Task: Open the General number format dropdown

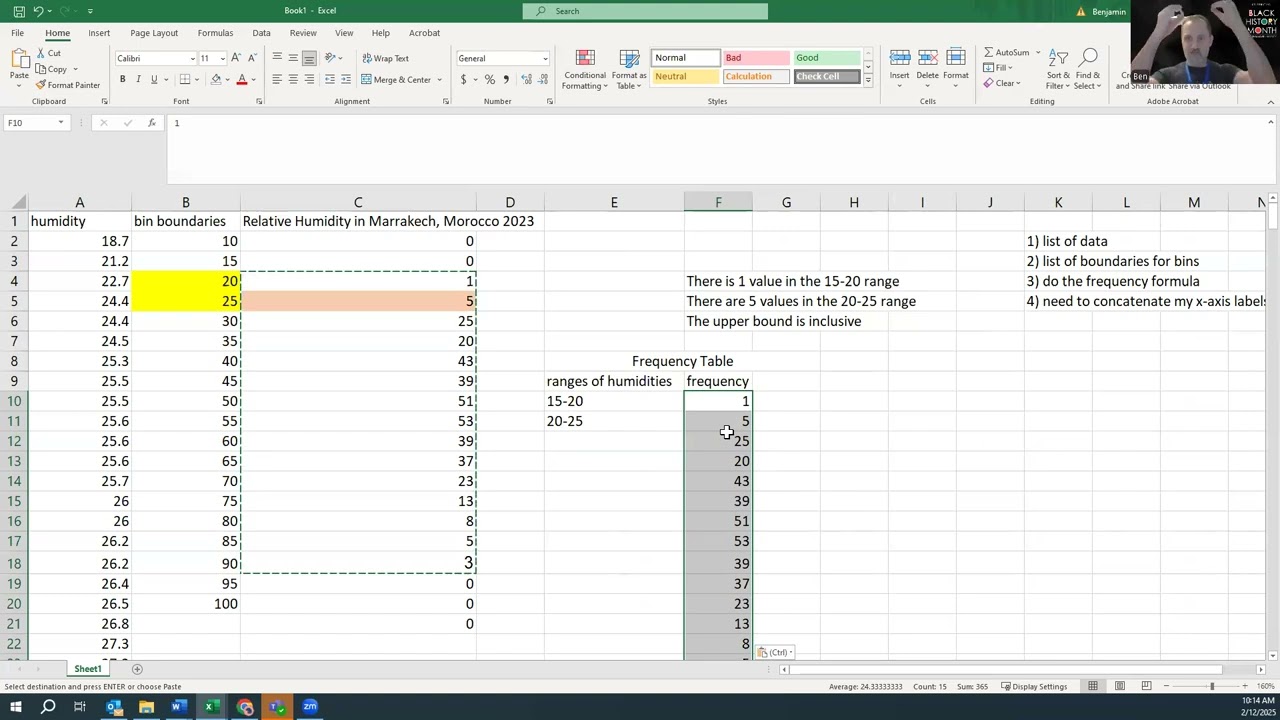Action: pyautogui.click(x=545, y=58)
